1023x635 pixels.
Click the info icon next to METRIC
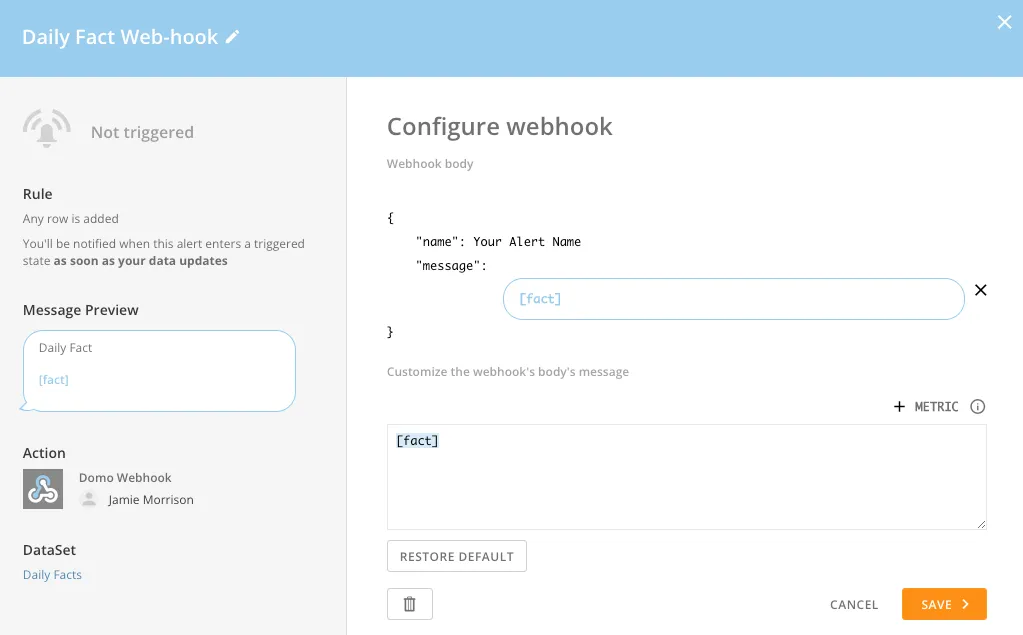coord(977,407)
